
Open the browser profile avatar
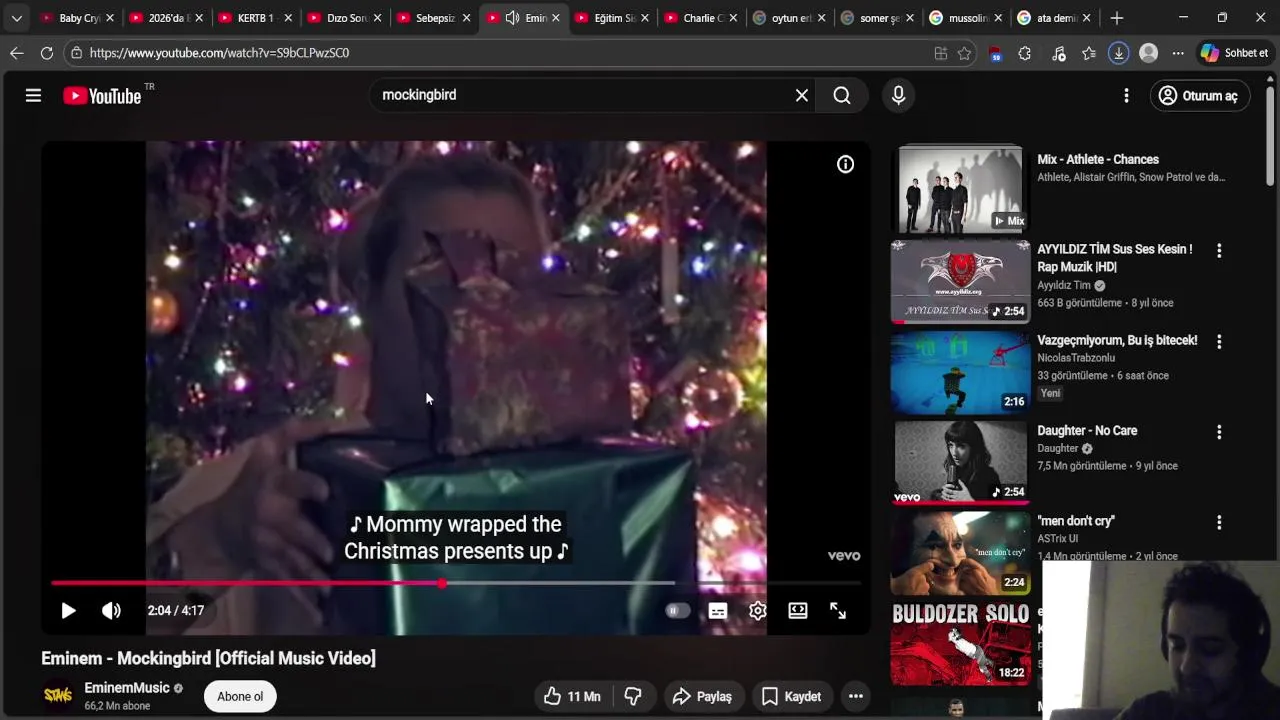[x=1148, y=53]
